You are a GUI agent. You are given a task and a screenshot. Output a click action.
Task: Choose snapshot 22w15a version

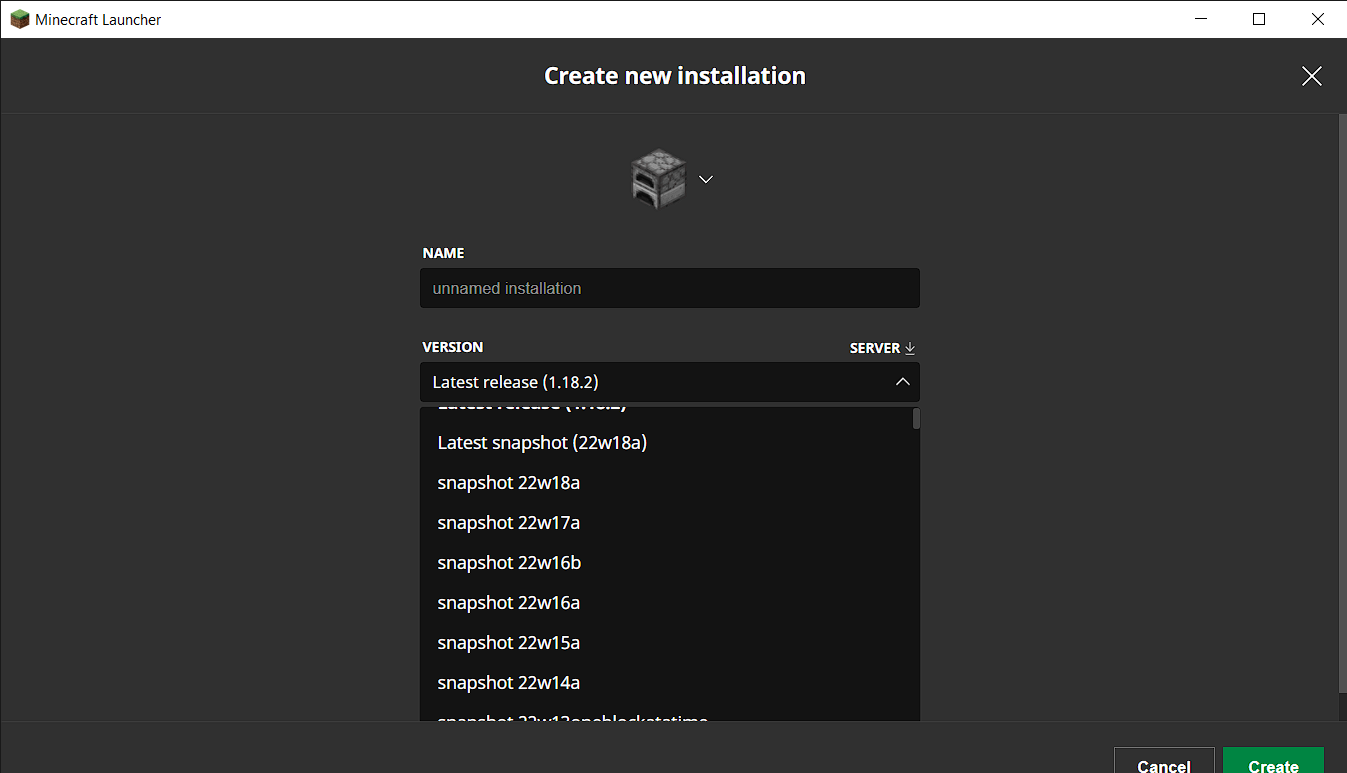tap(509, 642)
